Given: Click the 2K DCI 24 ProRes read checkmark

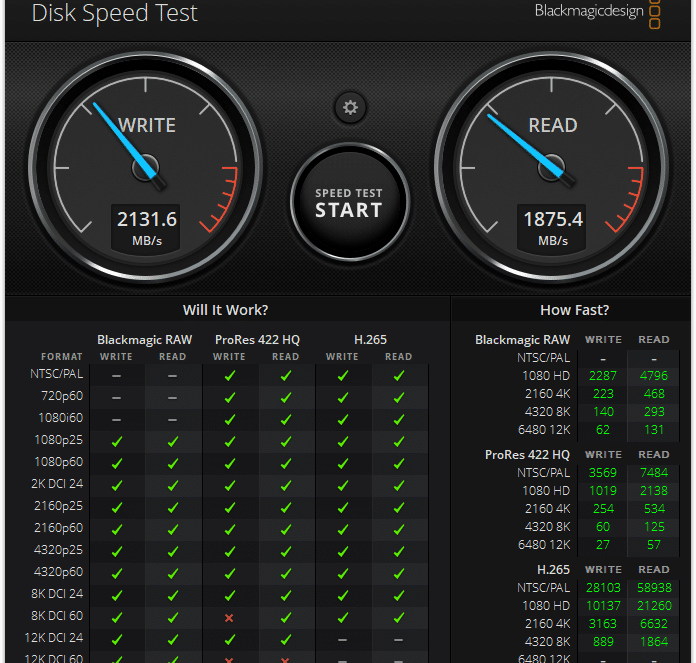Looking at the screenshot, I should [286, 485].
